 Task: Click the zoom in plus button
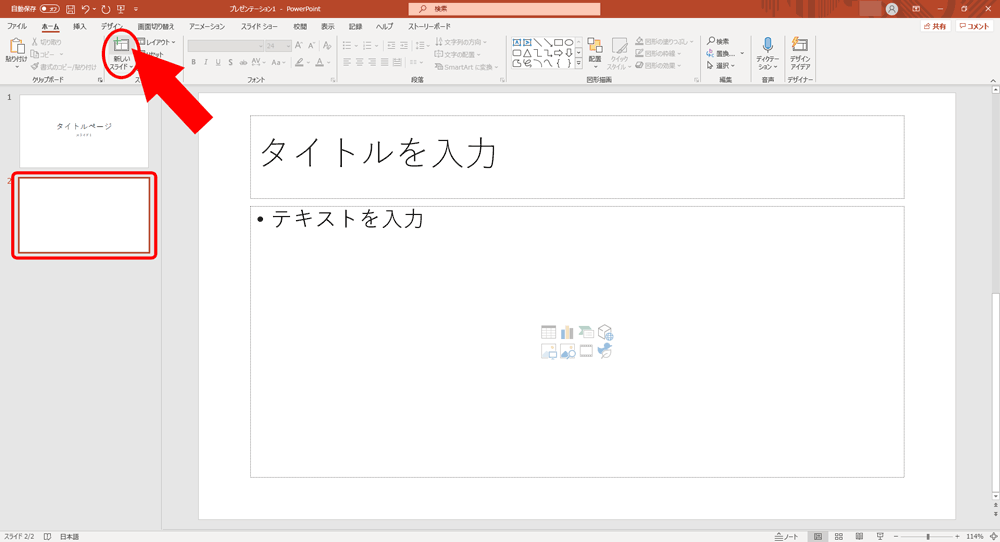(x=957, y=536)
